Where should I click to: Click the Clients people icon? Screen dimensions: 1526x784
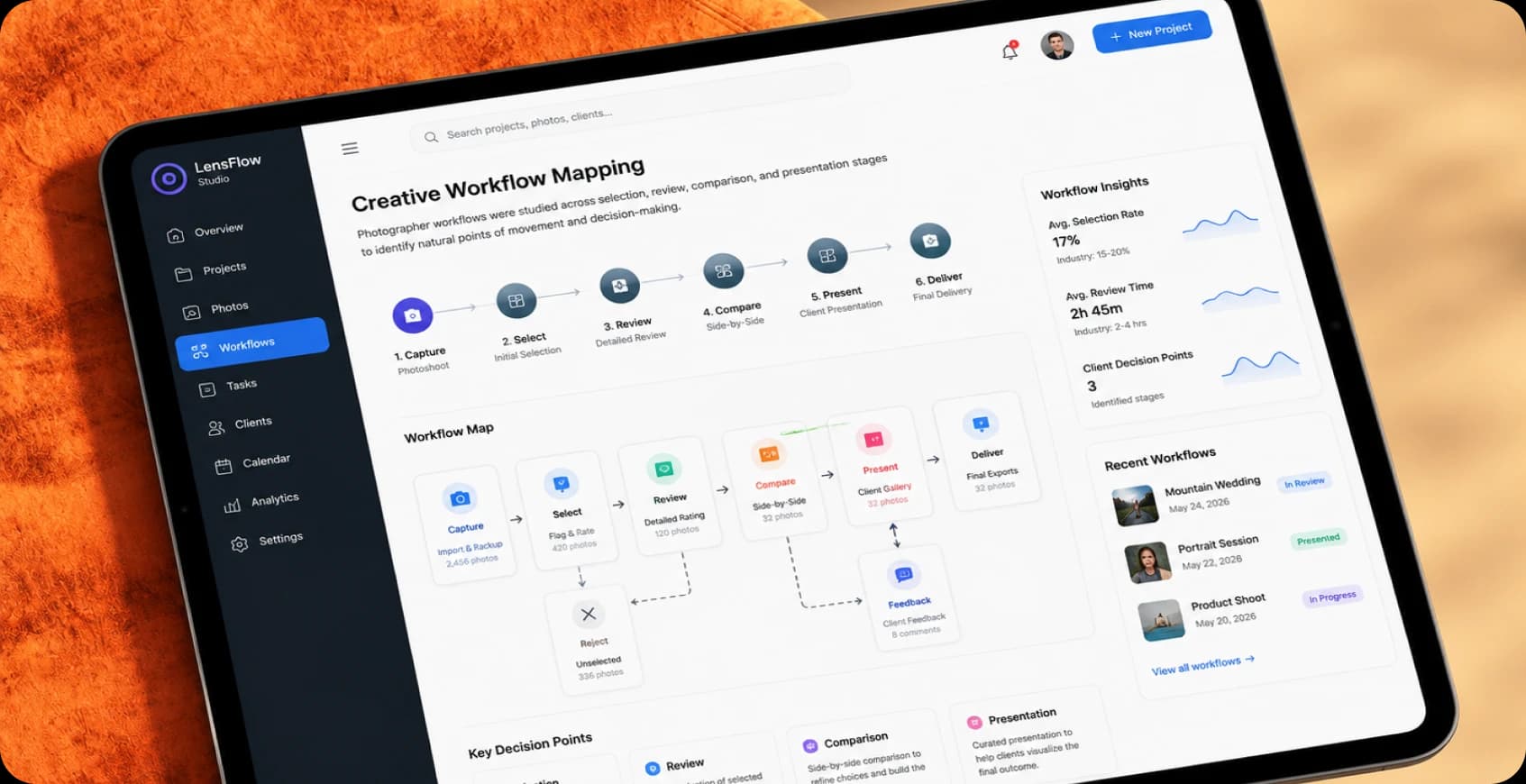(x=216, y=429)
